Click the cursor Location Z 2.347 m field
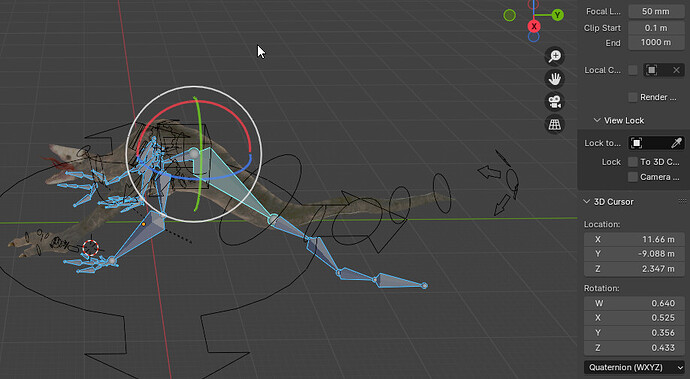Screen dimensions: 690x379 click(634, 269)
